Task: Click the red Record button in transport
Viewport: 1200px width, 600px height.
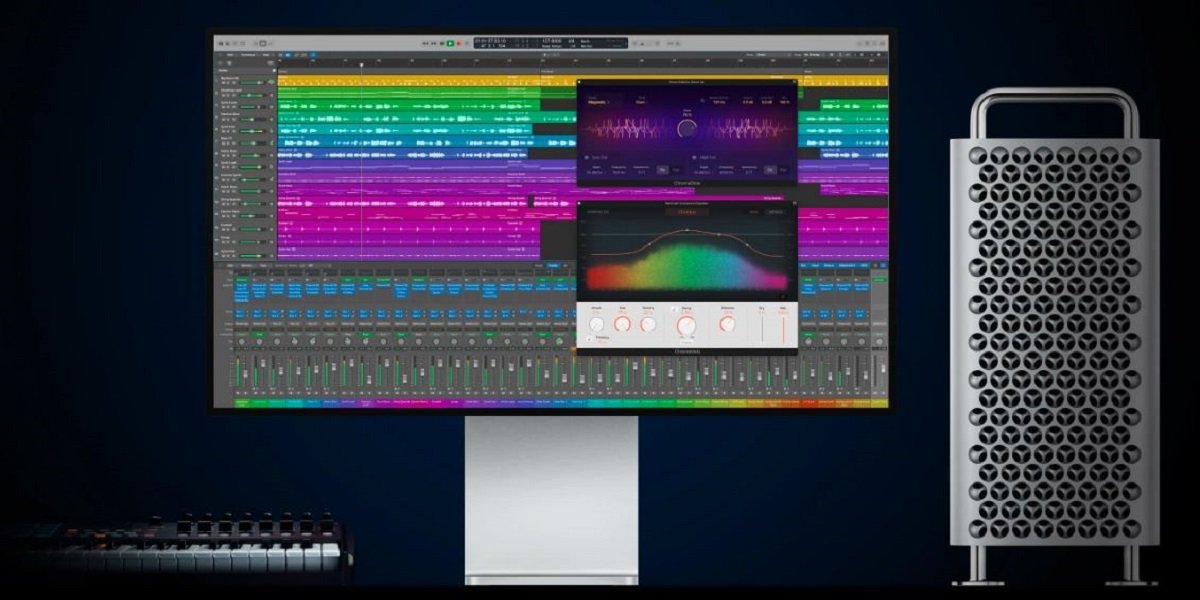Action: click(459, 43)
